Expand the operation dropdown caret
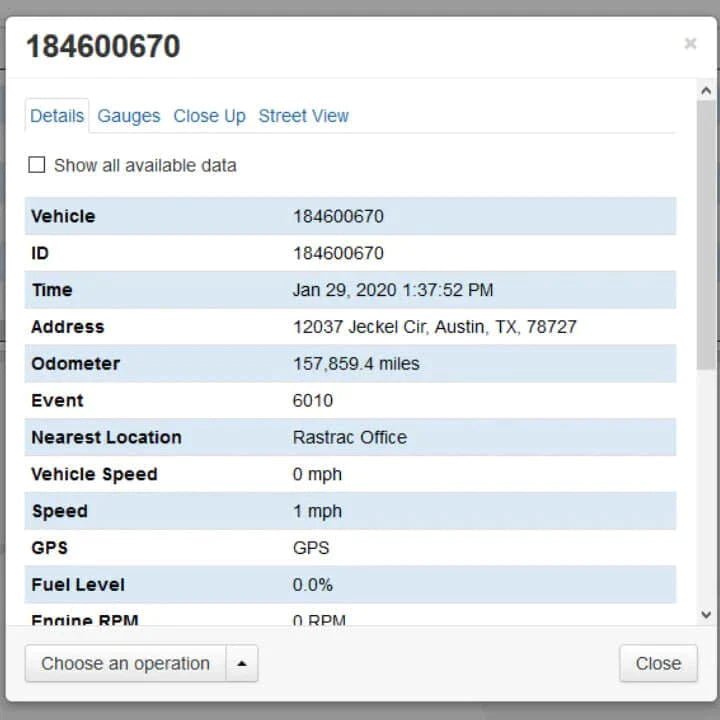 click(242, 663)
